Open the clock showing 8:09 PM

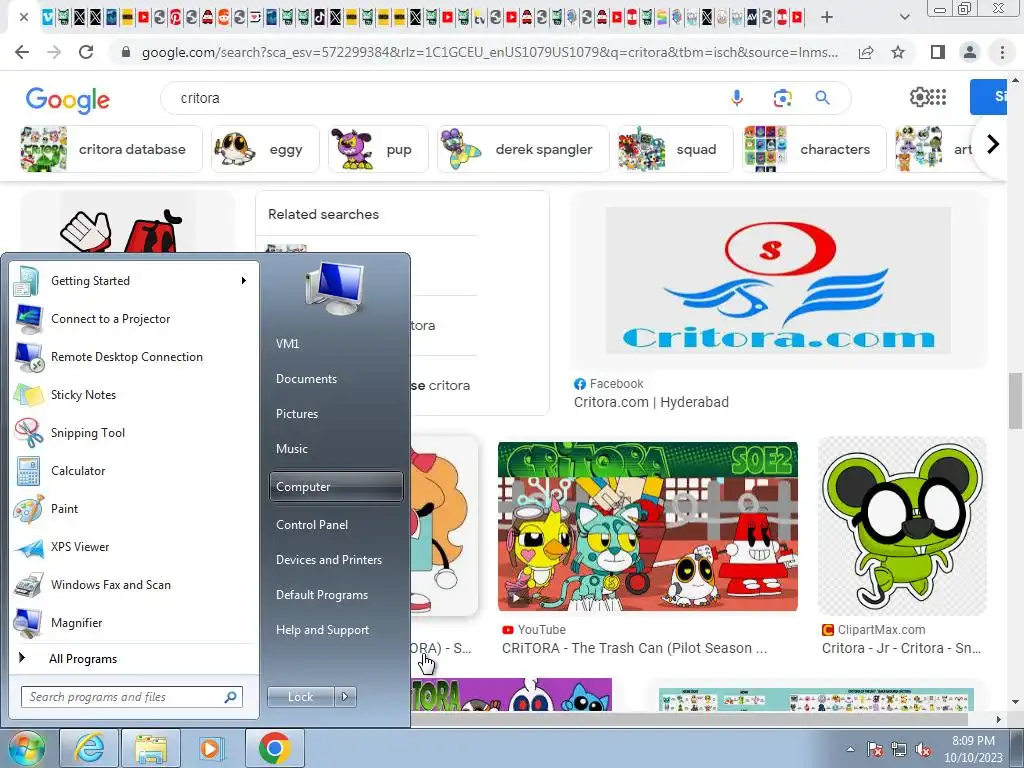pyautogui.click(x=973, y=749)
